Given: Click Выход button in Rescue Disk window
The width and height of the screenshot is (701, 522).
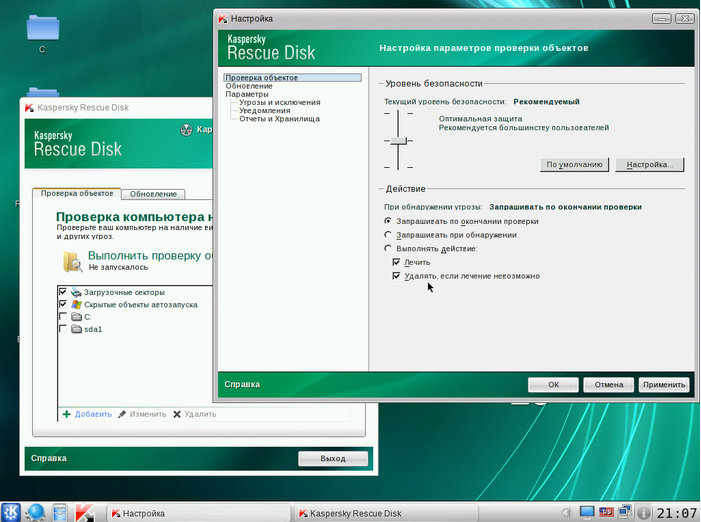Looking at the screenshot, I should [333, 459].
